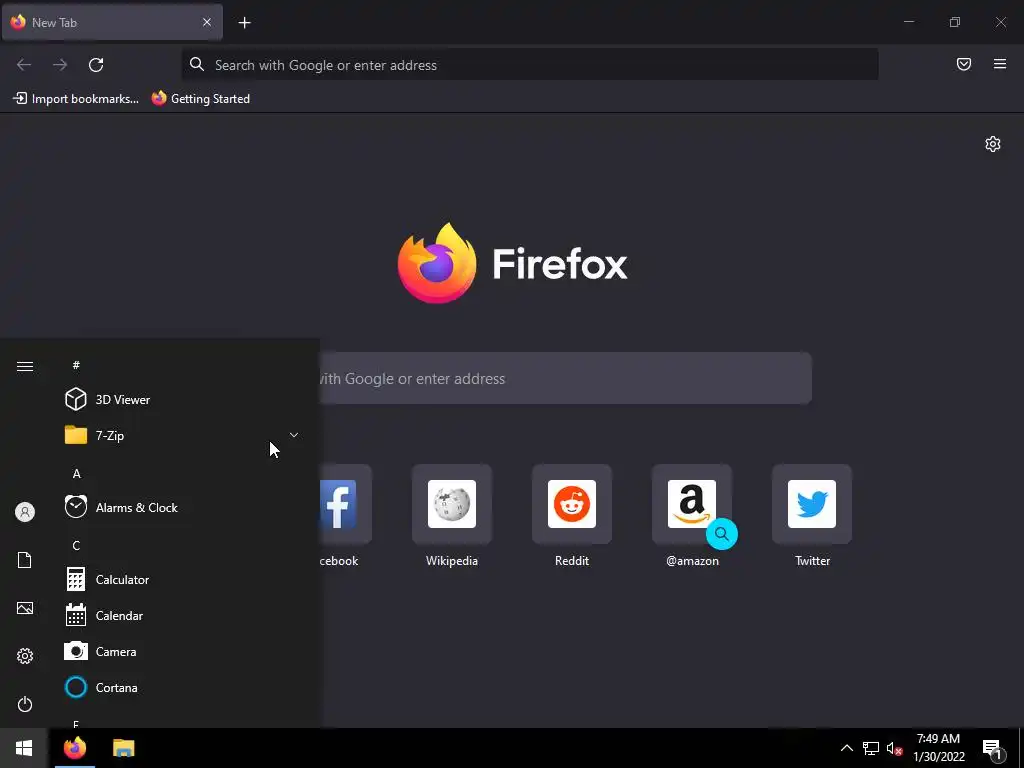Viewport: 1024px width, 768px height.
Task: Open Pictures from Start sidebar
Action: [x=25, y=608]
